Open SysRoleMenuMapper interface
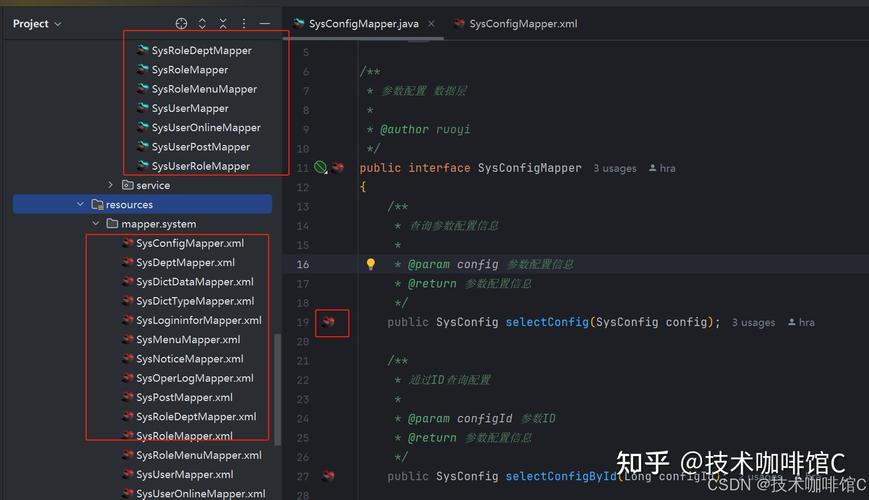Image resolution: width=869 pixels, height=500 pixels. [x=204, y=89]
